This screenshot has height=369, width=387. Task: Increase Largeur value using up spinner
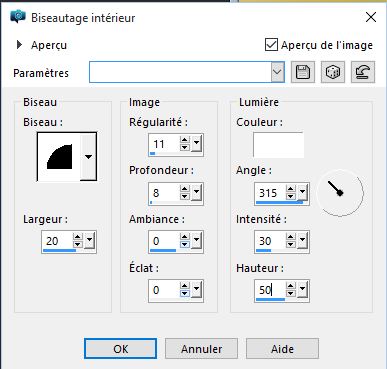[x=78, y=237]
